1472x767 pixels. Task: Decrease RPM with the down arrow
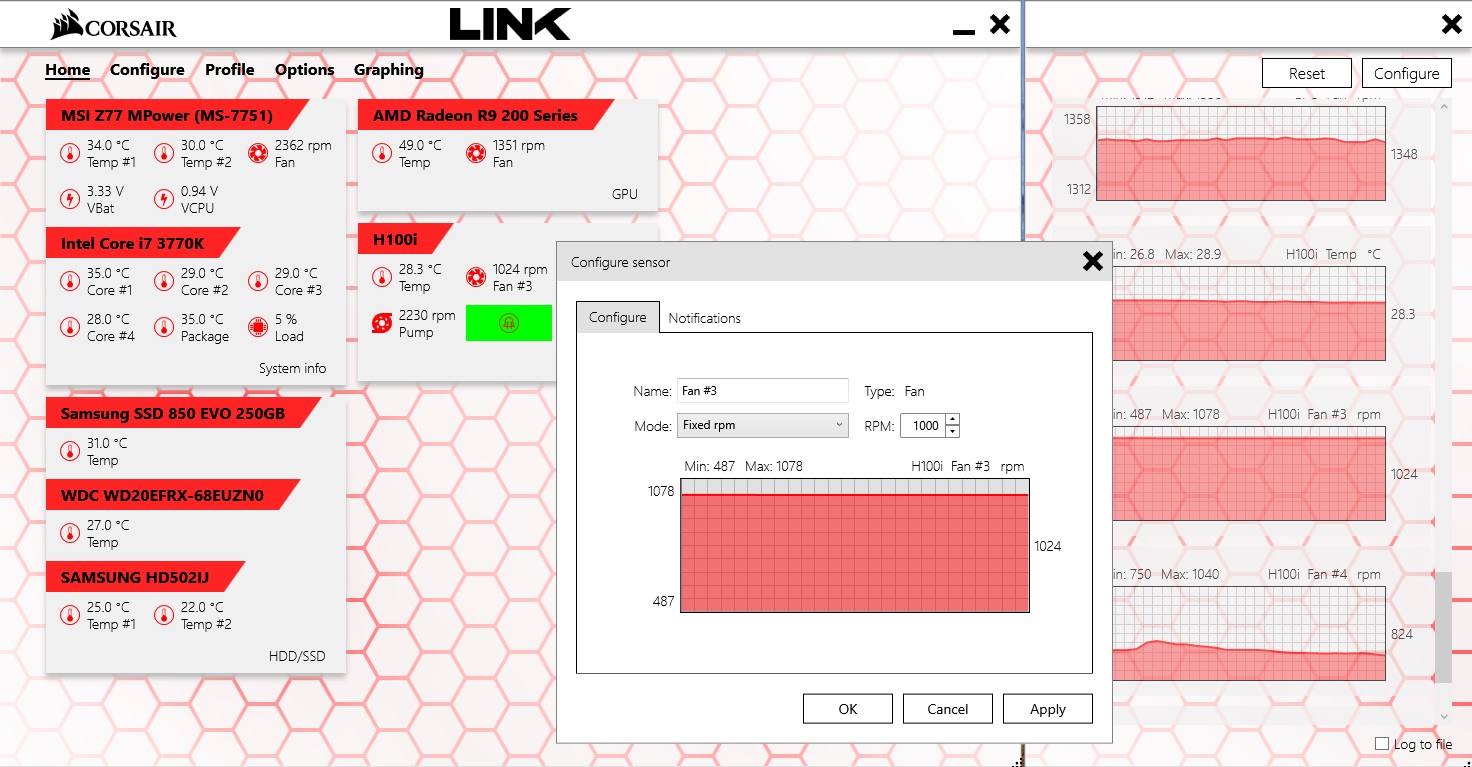[952, 432]
